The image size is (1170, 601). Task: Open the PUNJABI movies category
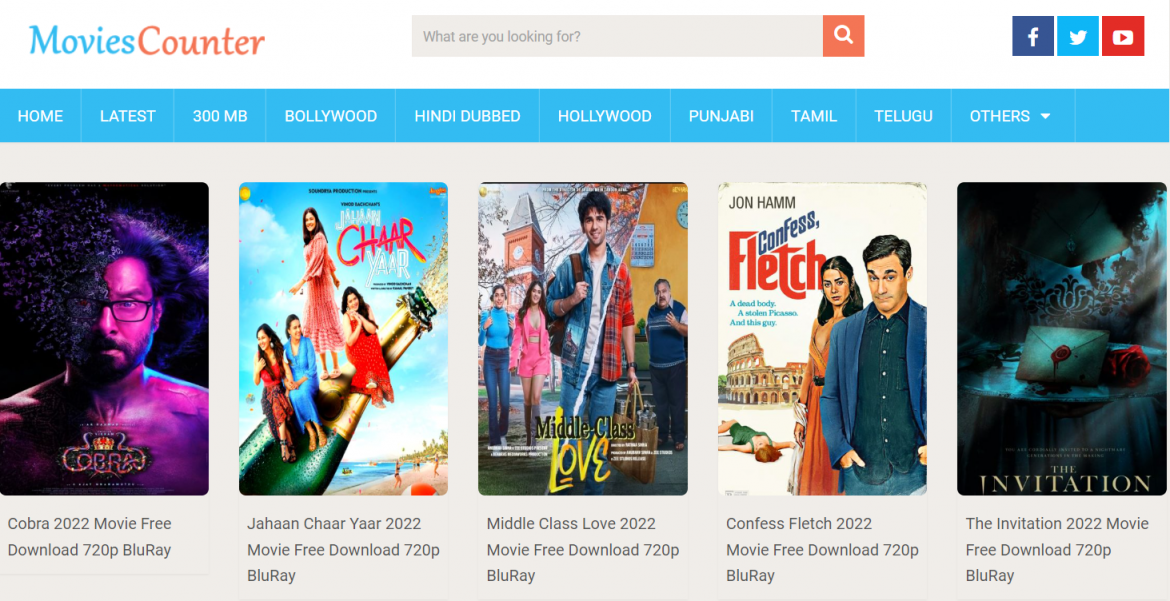721,116
